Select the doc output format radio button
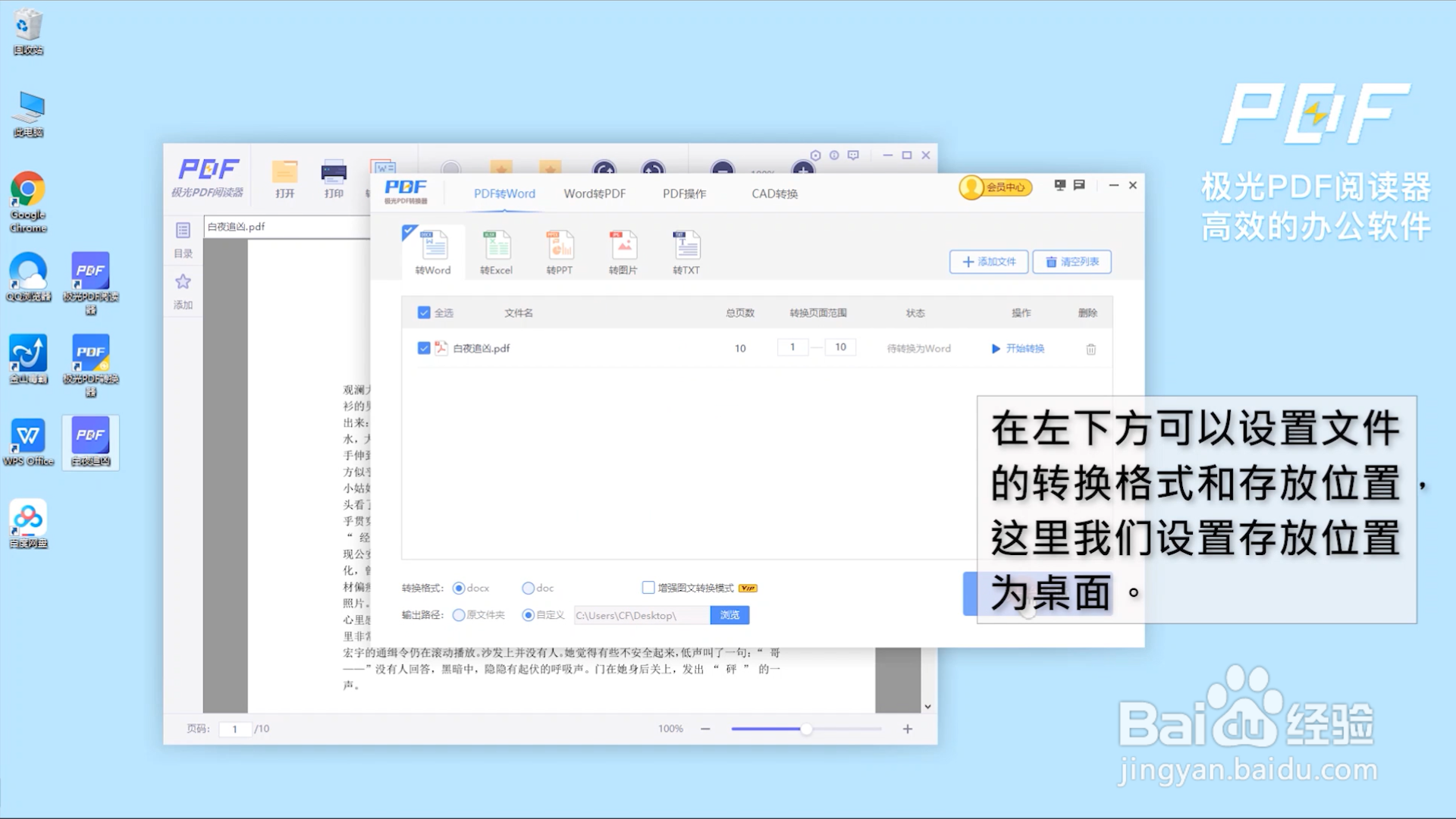Image resolution: width=1456 pixels, height=819 pixels. pos(528,588)
